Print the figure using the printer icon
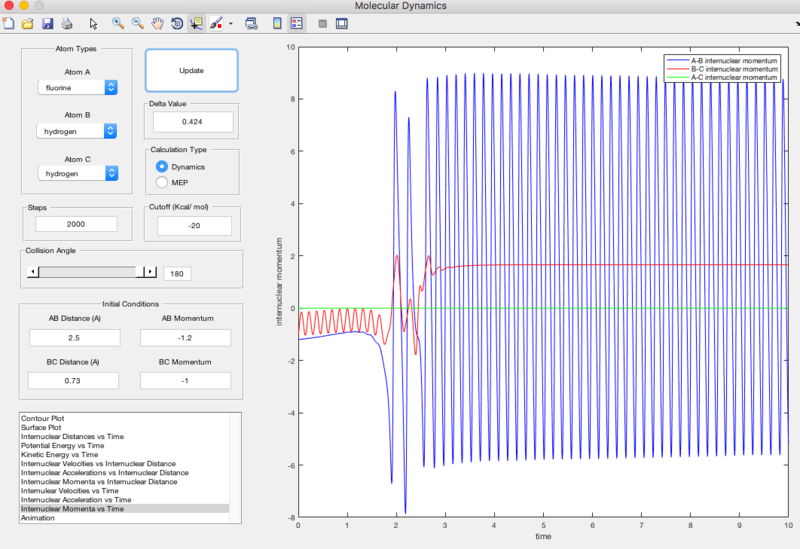800x549 pixels. tap(65, 23)
